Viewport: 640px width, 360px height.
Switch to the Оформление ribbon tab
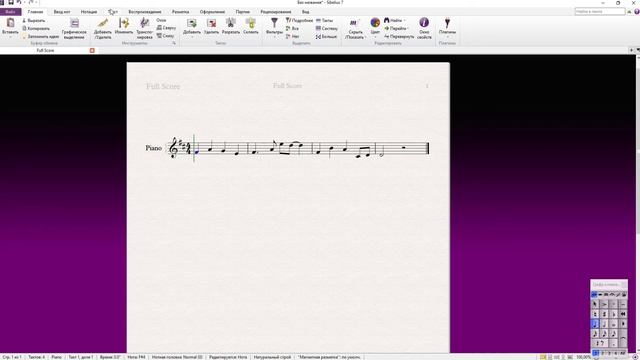[x=213, y=12]
